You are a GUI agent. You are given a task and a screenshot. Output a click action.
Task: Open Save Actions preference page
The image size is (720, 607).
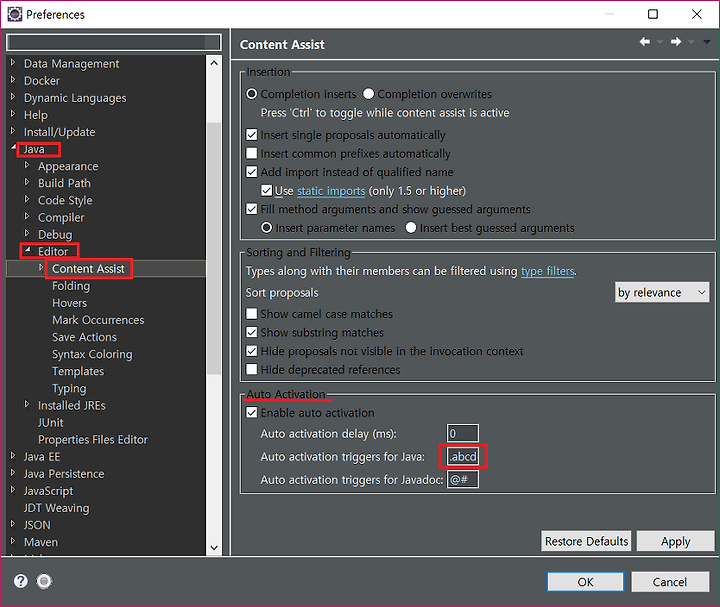click(84, 337)
